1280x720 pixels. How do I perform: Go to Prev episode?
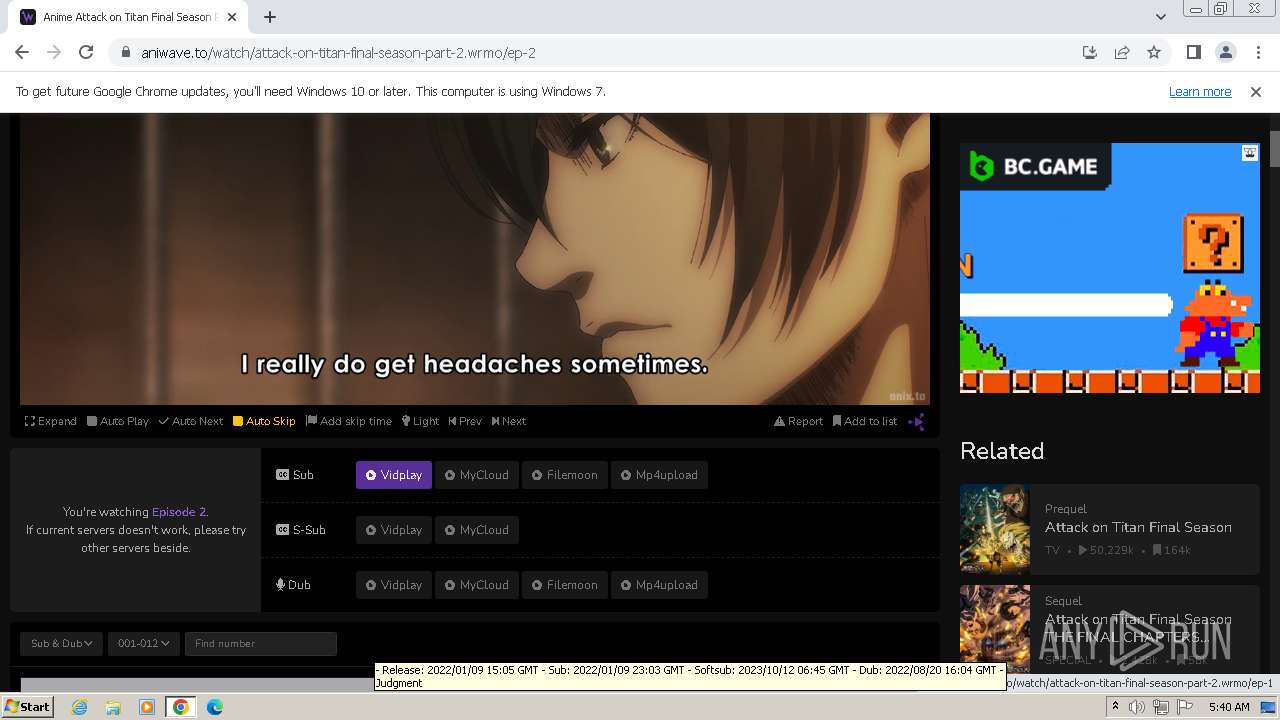tap(465, 421)
